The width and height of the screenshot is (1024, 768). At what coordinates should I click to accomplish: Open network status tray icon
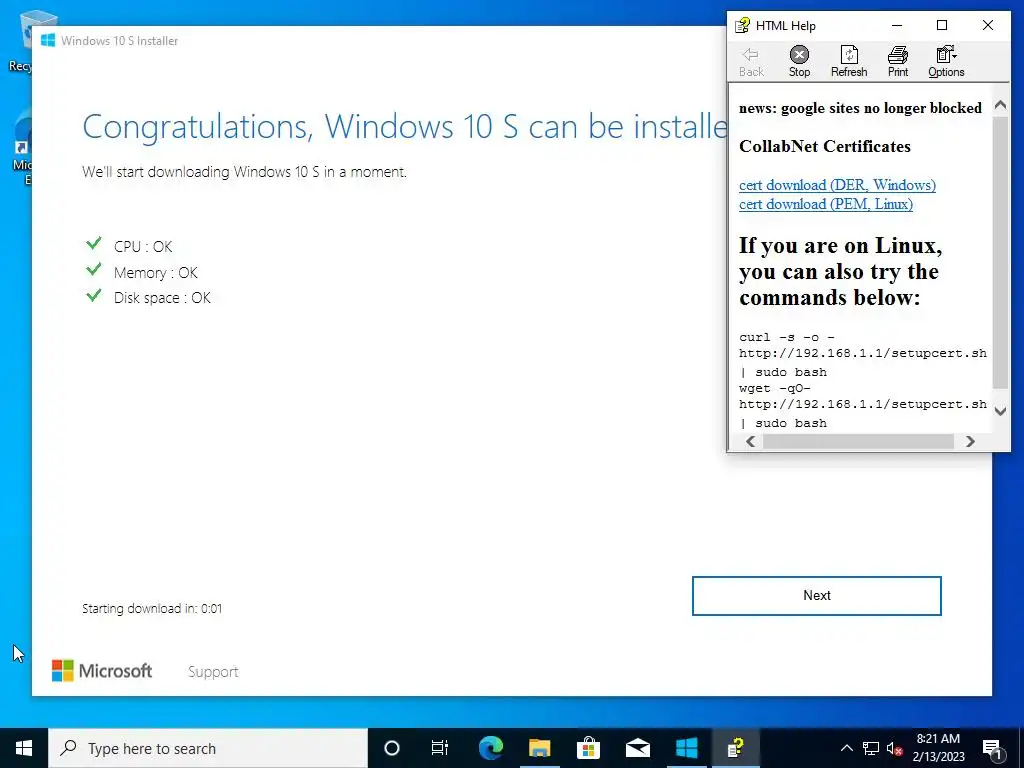(871, 748)
